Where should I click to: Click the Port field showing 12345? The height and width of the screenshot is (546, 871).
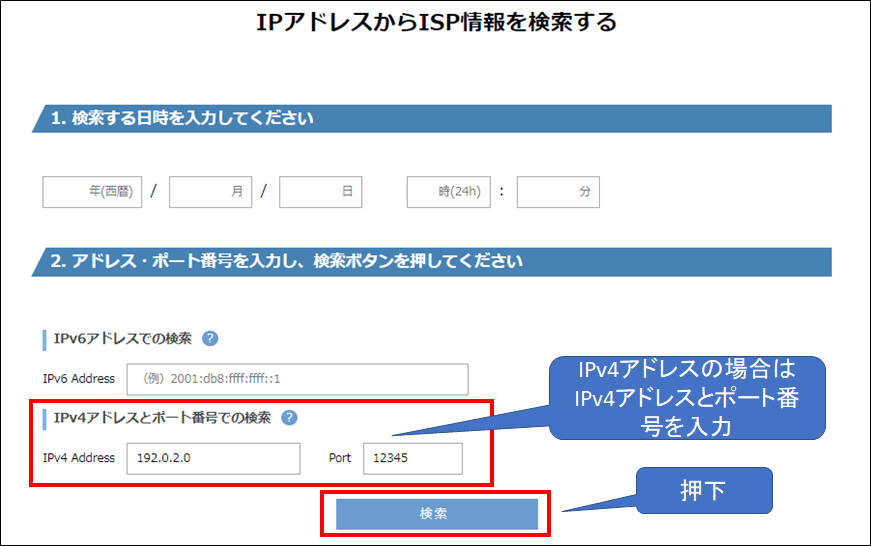point(412,459)
